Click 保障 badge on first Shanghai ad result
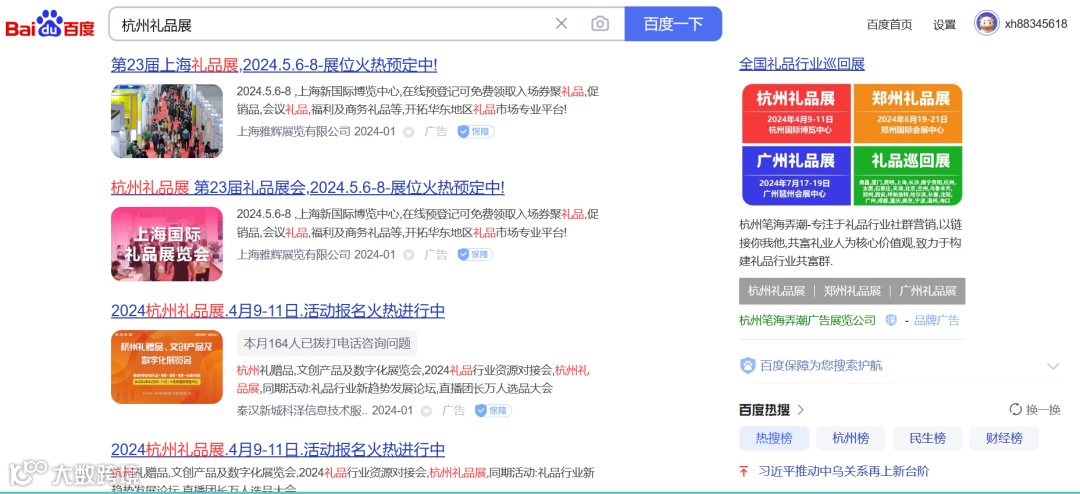The image size is (1080, 494). (476, 132)
